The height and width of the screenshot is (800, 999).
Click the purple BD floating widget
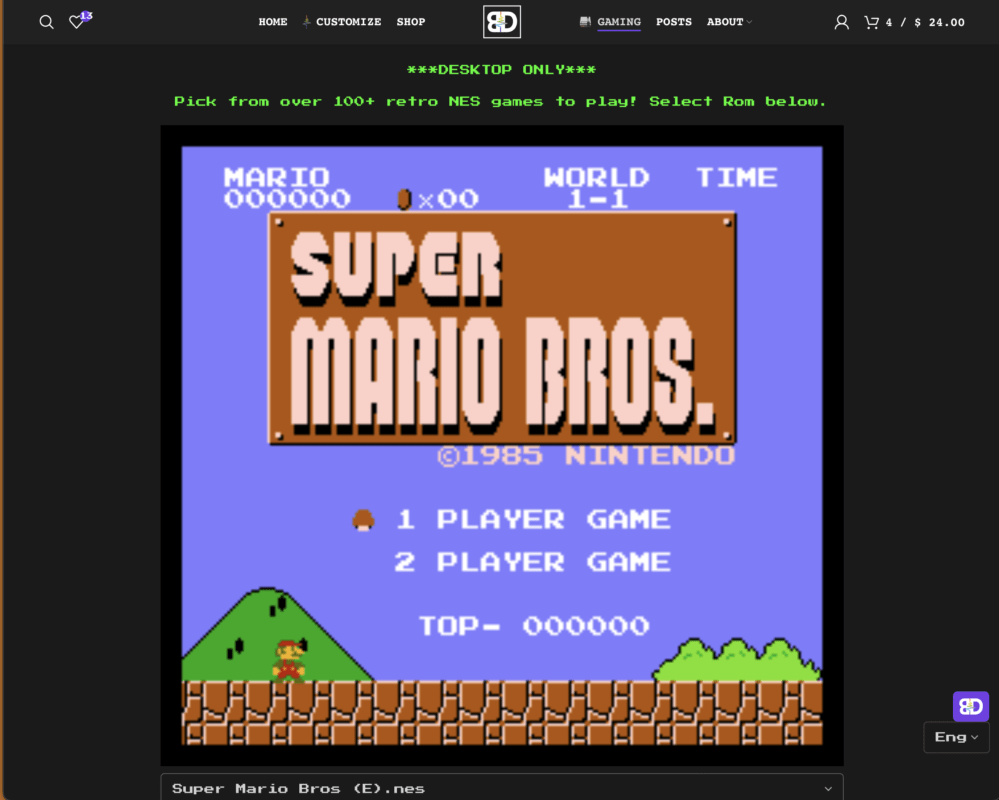coord(970,707)
